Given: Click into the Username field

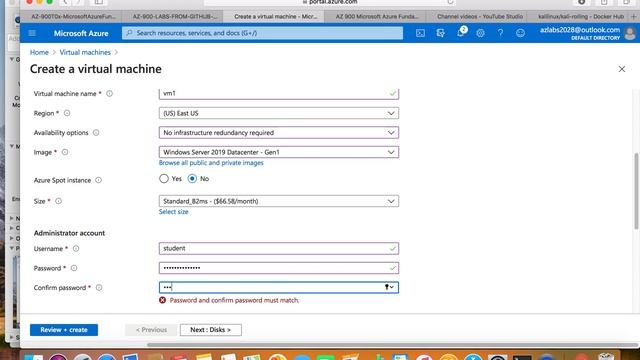Looking at the screenshot, I should tap(279, 249).
